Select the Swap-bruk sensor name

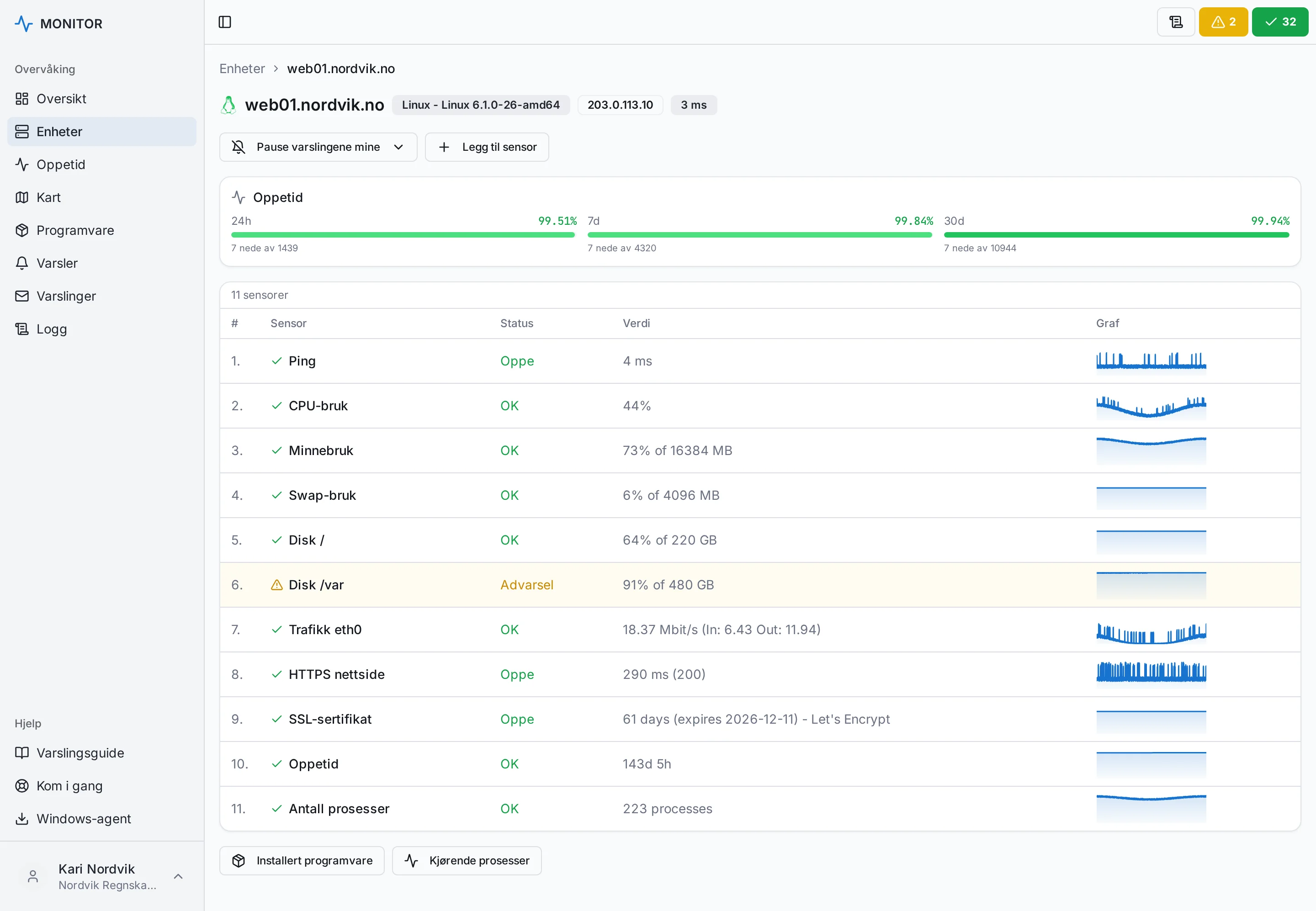click(x=322, y=495)
